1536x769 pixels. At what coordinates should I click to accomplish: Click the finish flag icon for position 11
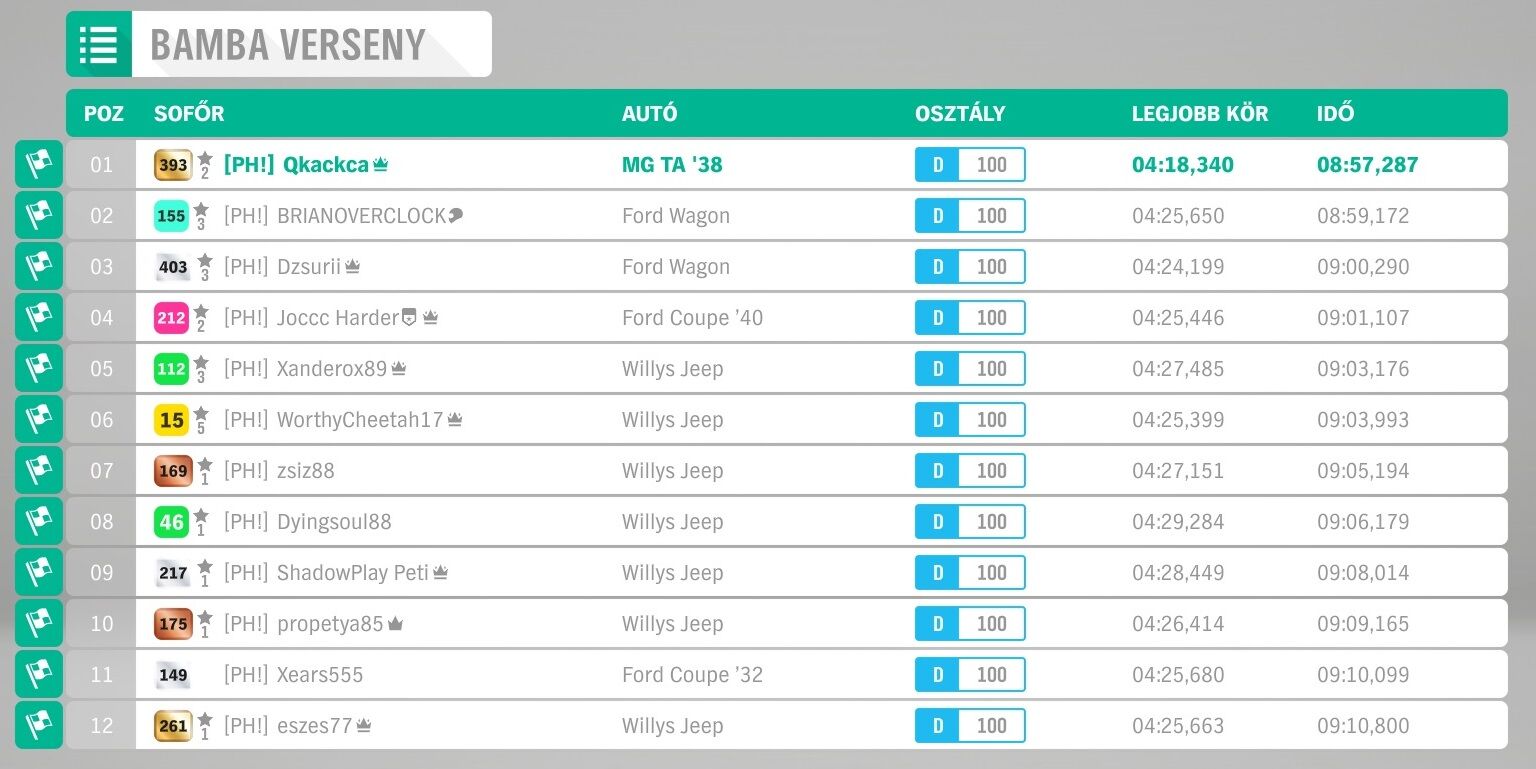pos(39,674)
